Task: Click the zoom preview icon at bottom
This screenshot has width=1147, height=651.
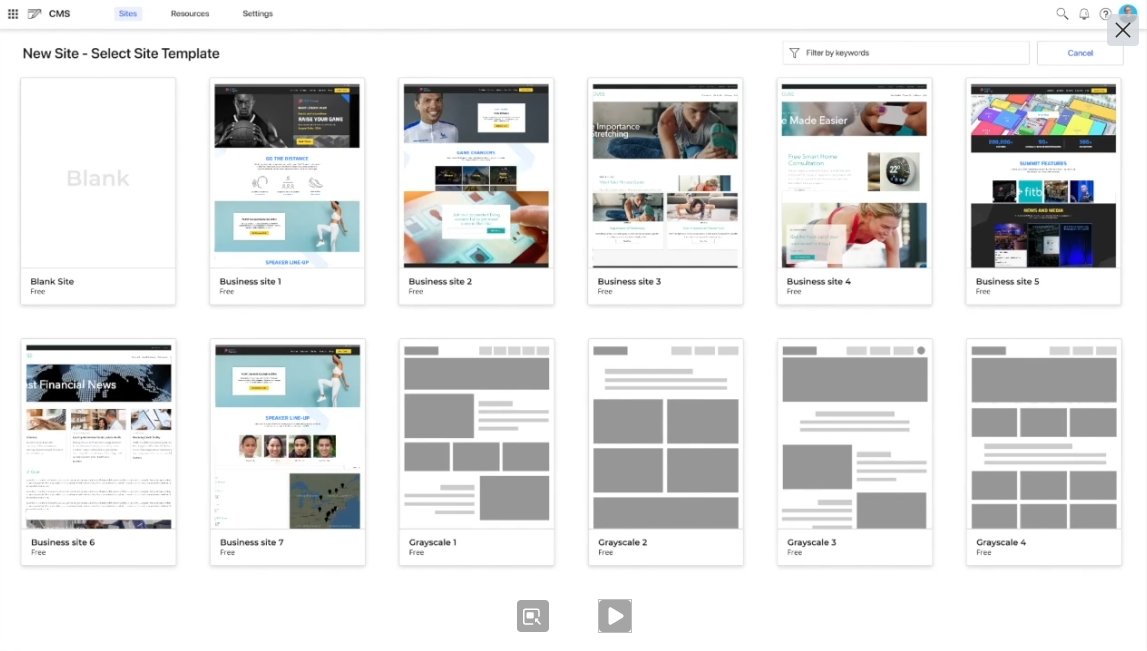Action: point(533,616)
